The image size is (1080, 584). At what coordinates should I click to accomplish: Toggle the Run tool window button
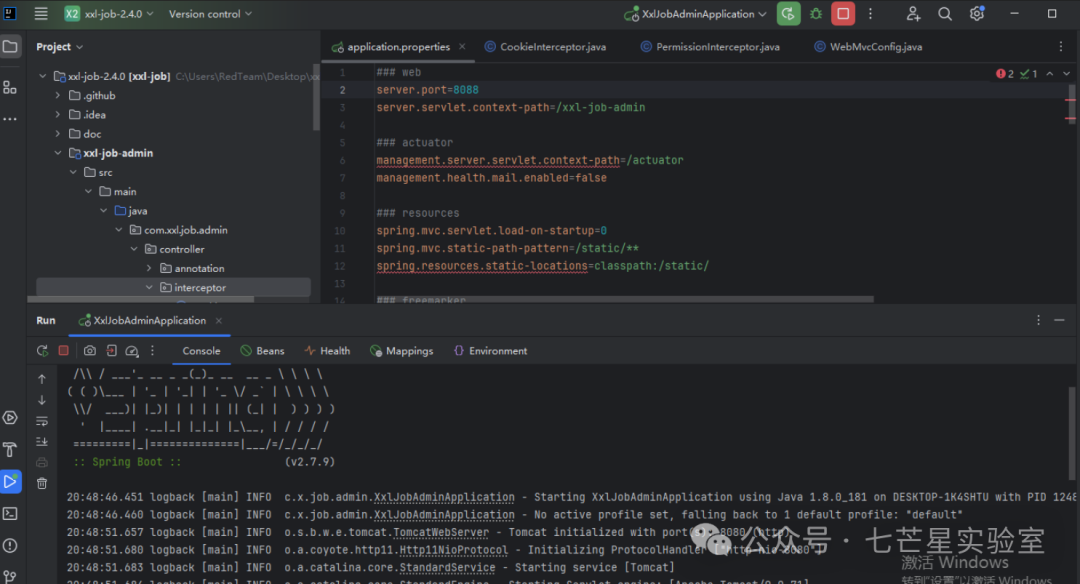(10, 481)
